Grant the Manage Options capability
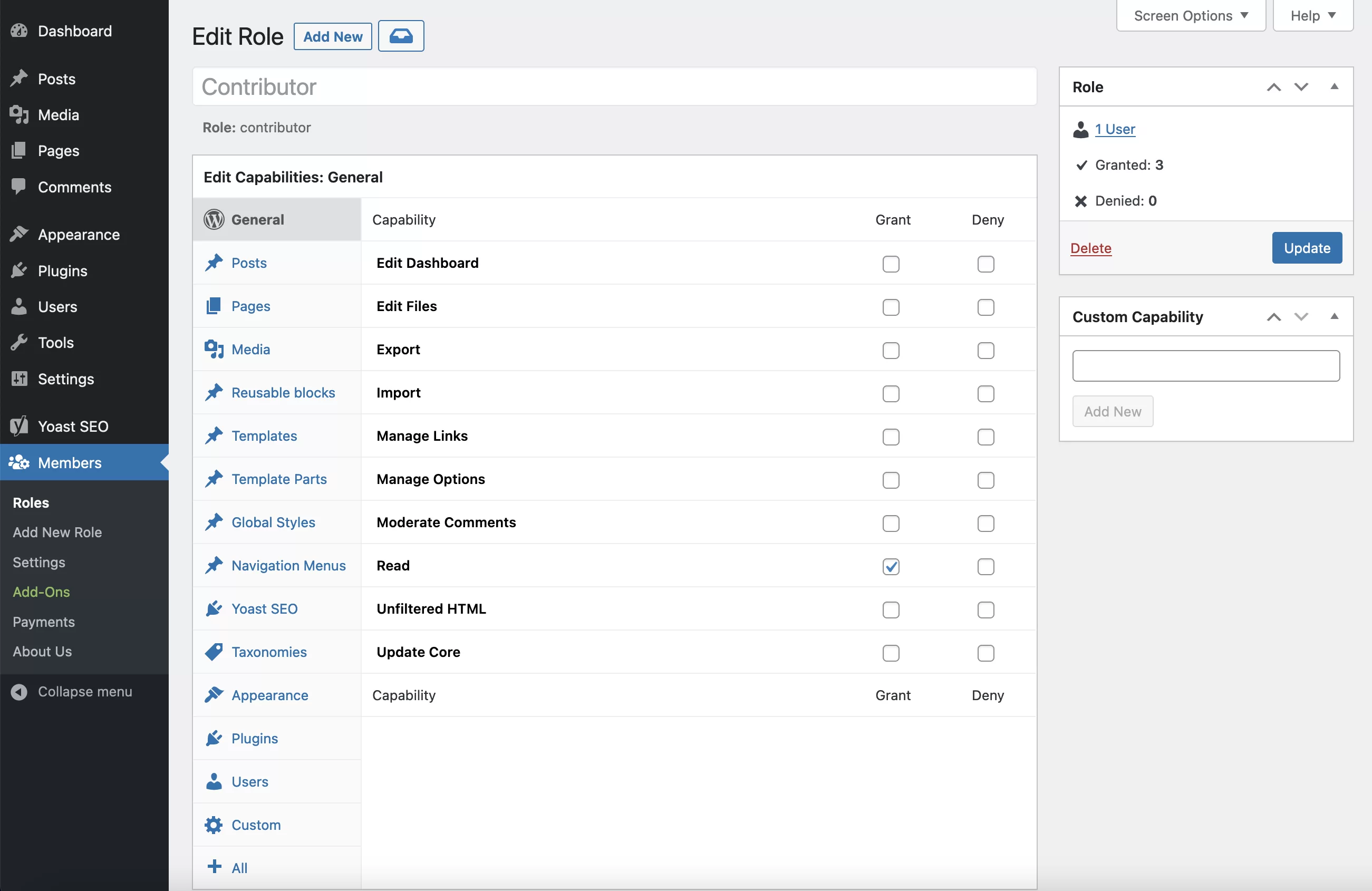This screenshot has height=891, width=1372. coord(891,480)
